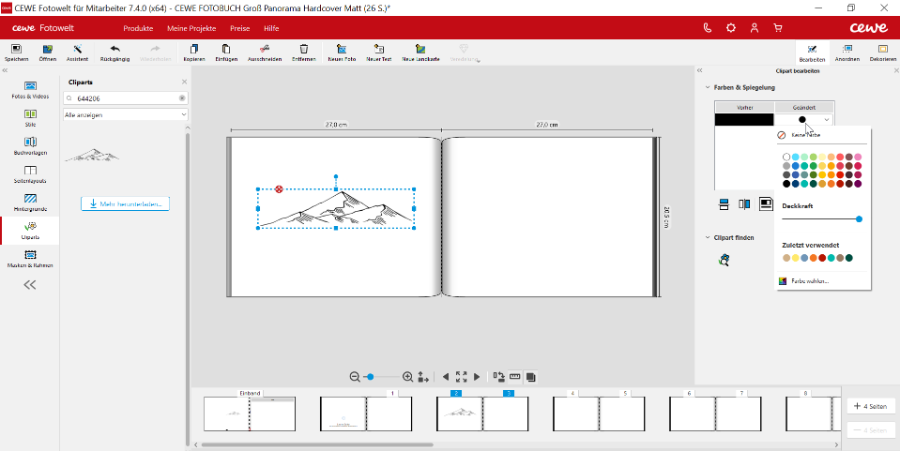This screenshot has height=451, width=900.
Task: Pick the orange swatch in Zuletzt verwendet
Action: tap(813, 258)
